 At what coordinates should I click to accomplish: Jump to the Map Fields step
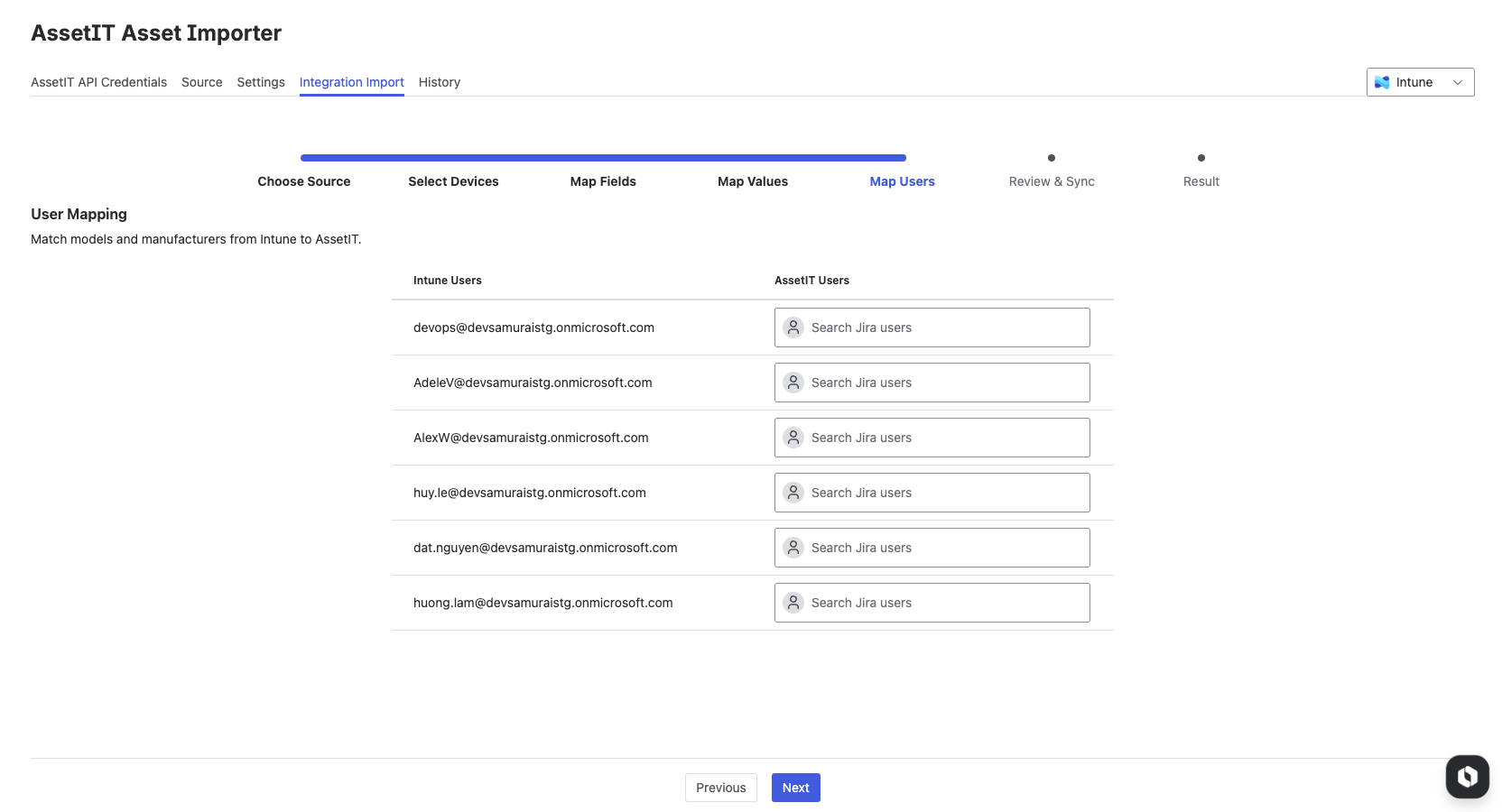tap(603, 181)
